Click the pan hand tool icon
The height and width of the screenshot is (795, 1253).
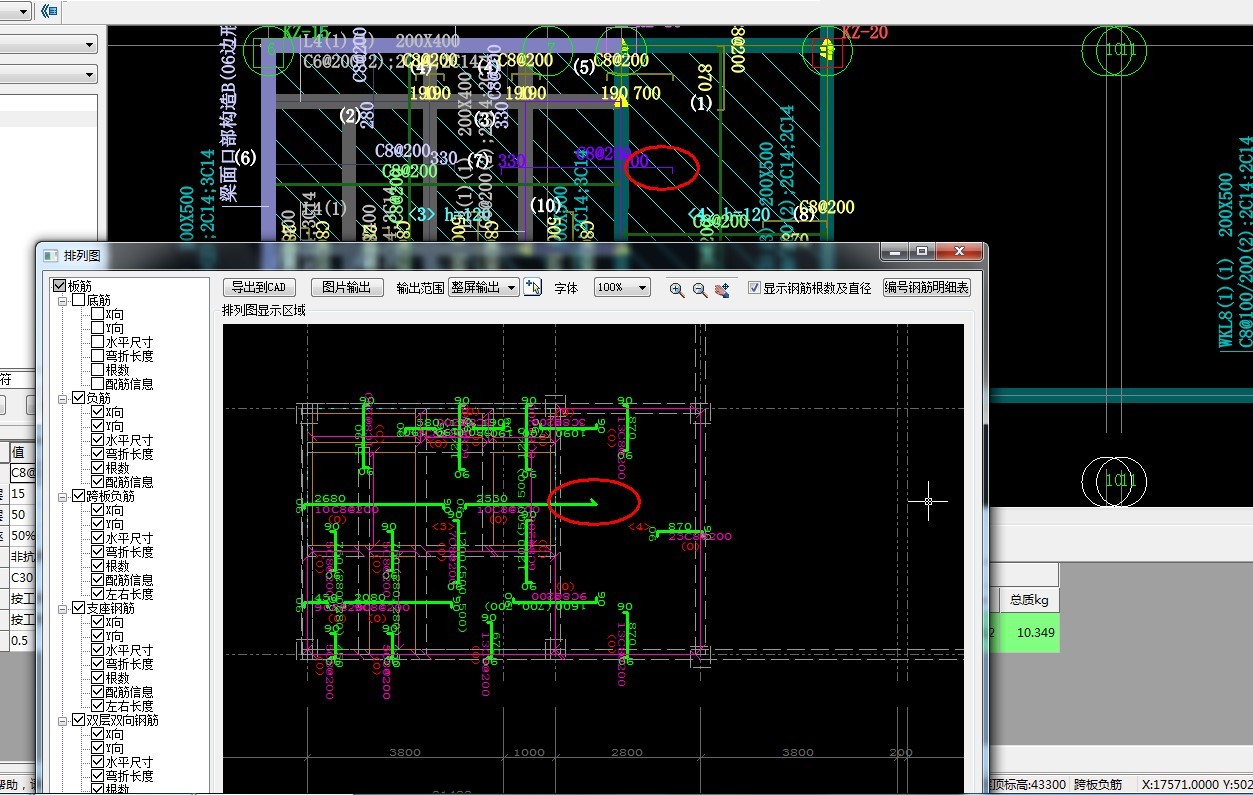point(723,289)
